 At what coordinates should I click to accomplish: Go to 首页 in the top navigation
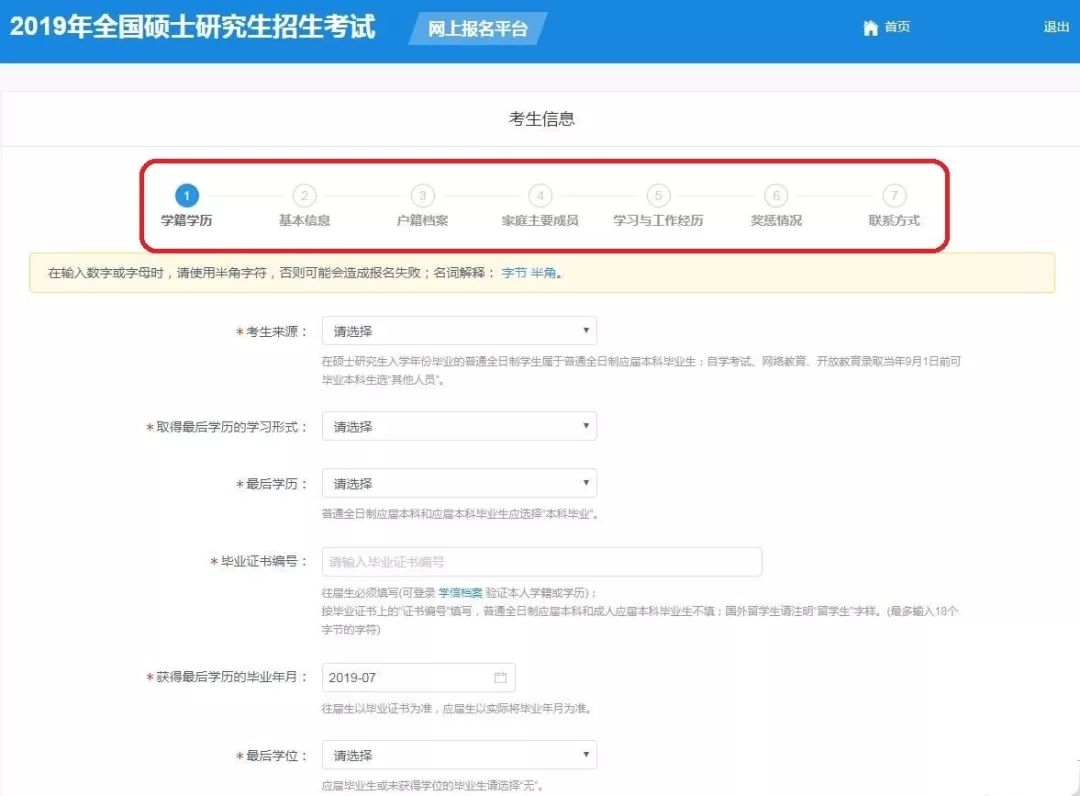[897, 28]
